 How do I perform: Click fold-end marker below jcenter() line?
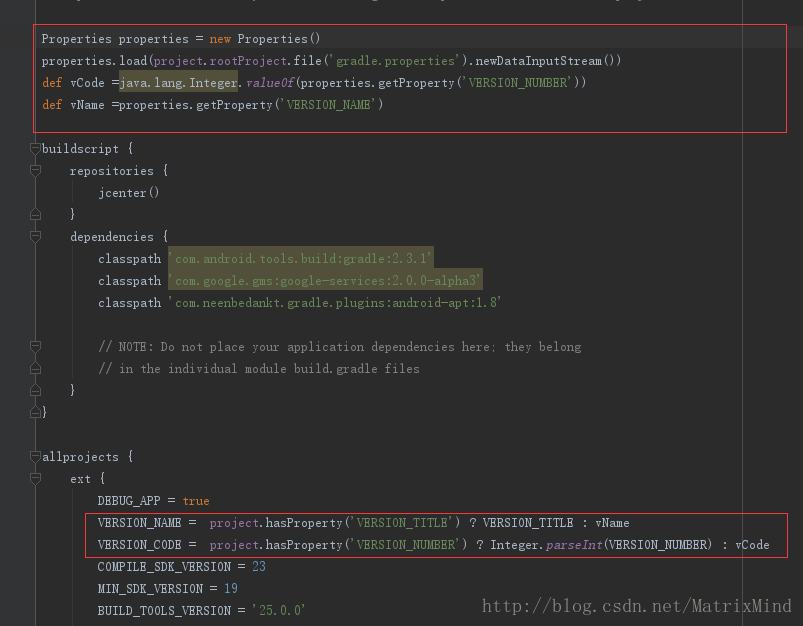pos(35,214)
